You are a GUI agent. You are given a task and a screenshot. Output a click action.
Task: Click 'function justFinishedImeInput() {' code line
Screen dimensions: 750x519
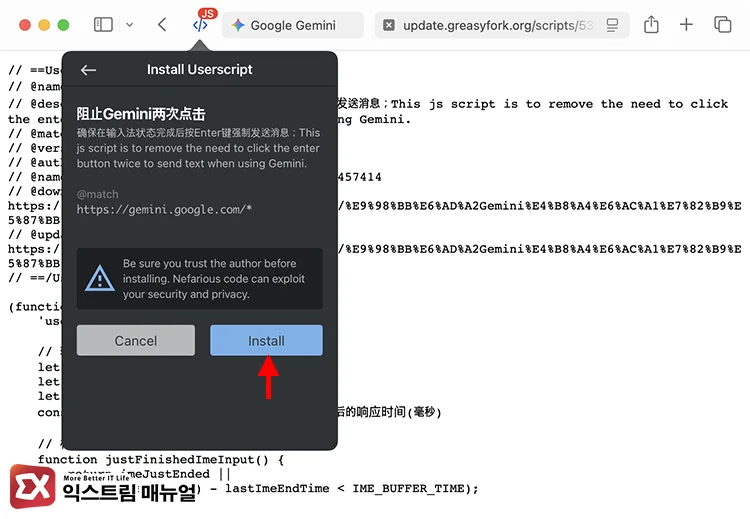click(161, 460)
